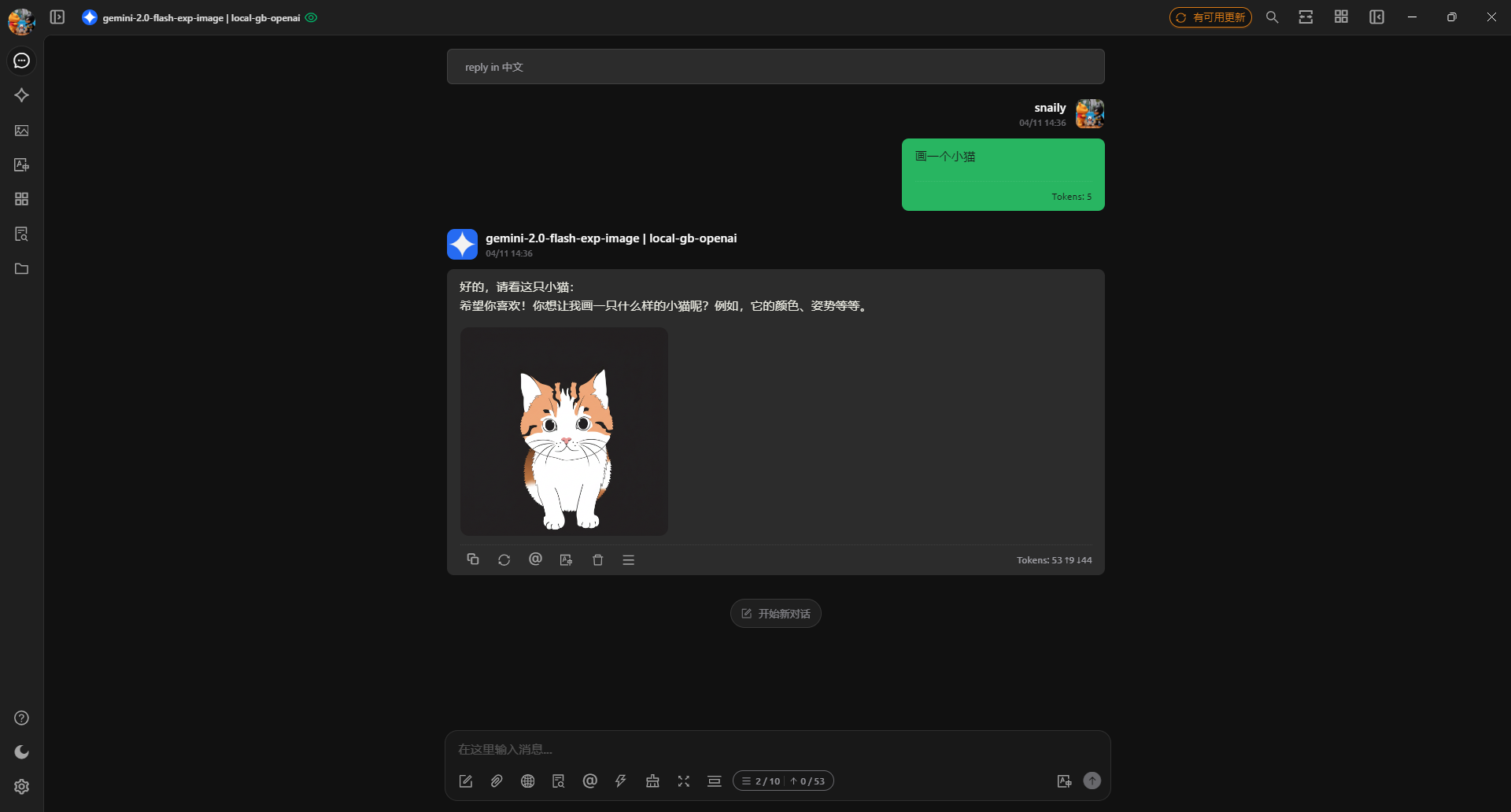
Task: Open the gemini-2.0-flash-exp-image model selector
Action: pos(201,17)
